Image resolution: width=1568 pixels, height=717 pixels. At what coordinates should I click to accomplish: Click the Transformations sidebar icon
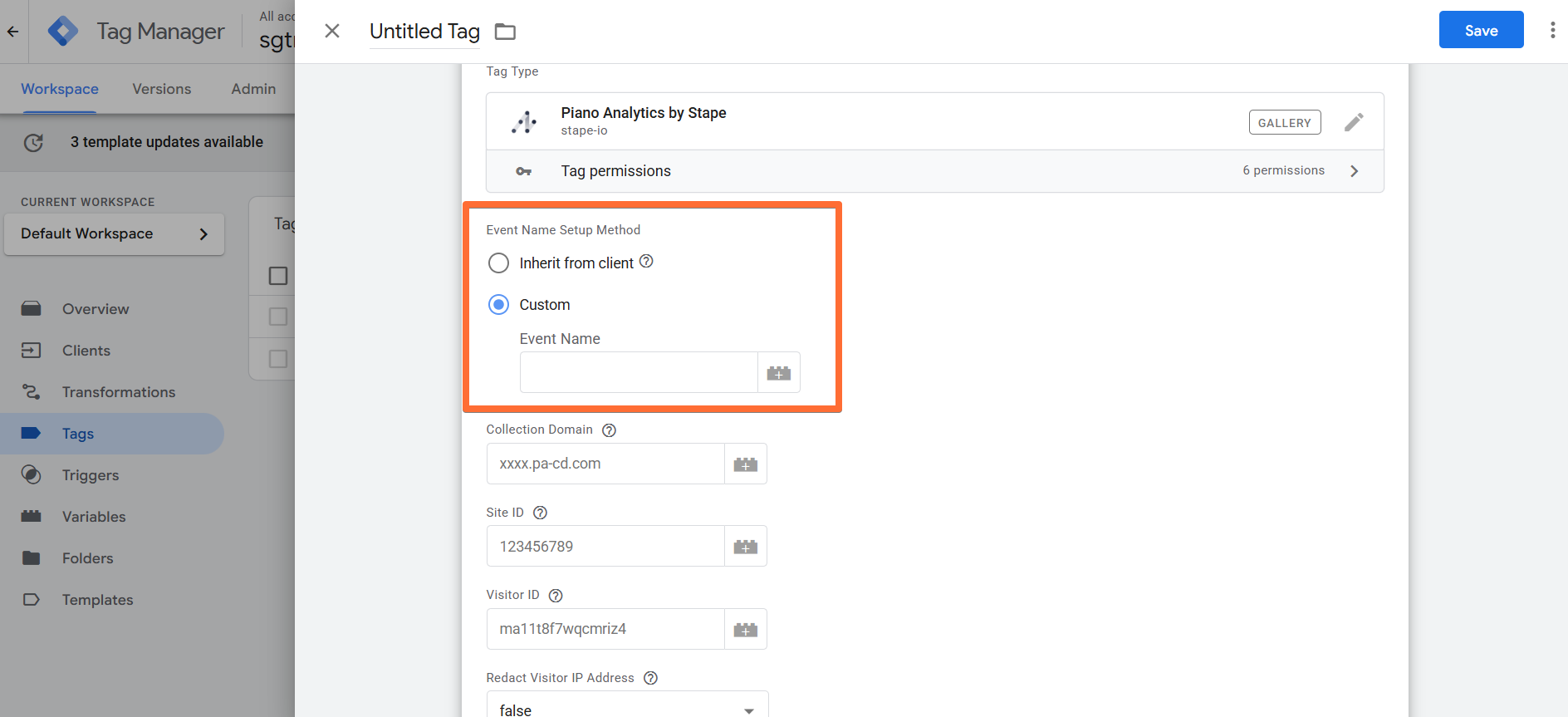click(31, 391)
